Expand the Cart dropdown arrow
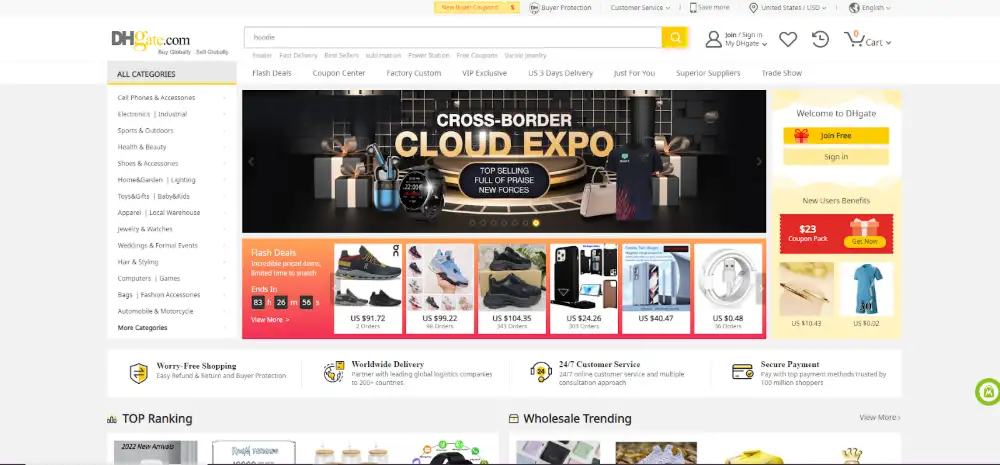This screenshot has height=465, width=1000. [888, 43]
